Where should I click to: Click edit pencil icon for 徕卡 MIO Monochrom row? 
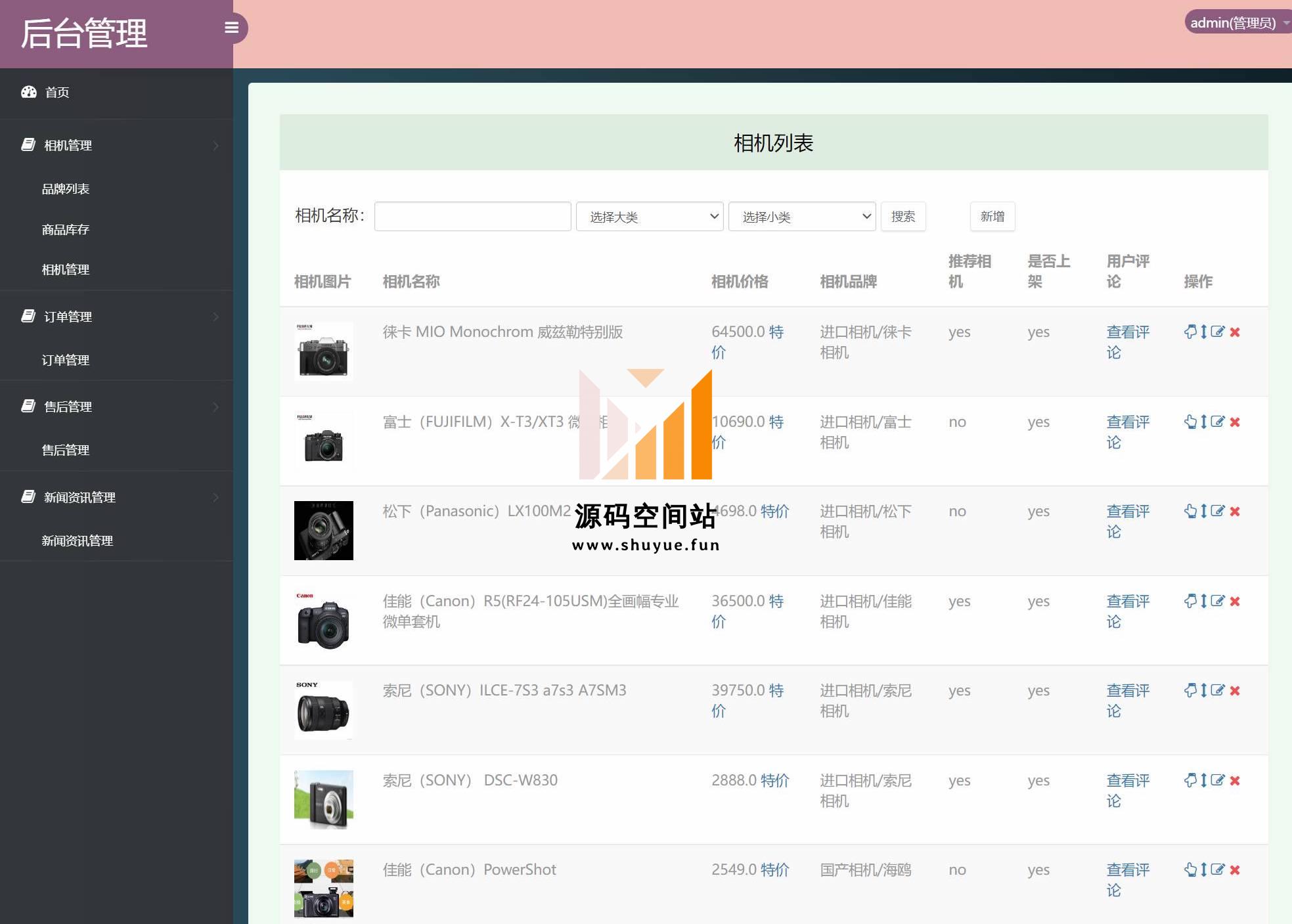click(x=1218, y=332)
